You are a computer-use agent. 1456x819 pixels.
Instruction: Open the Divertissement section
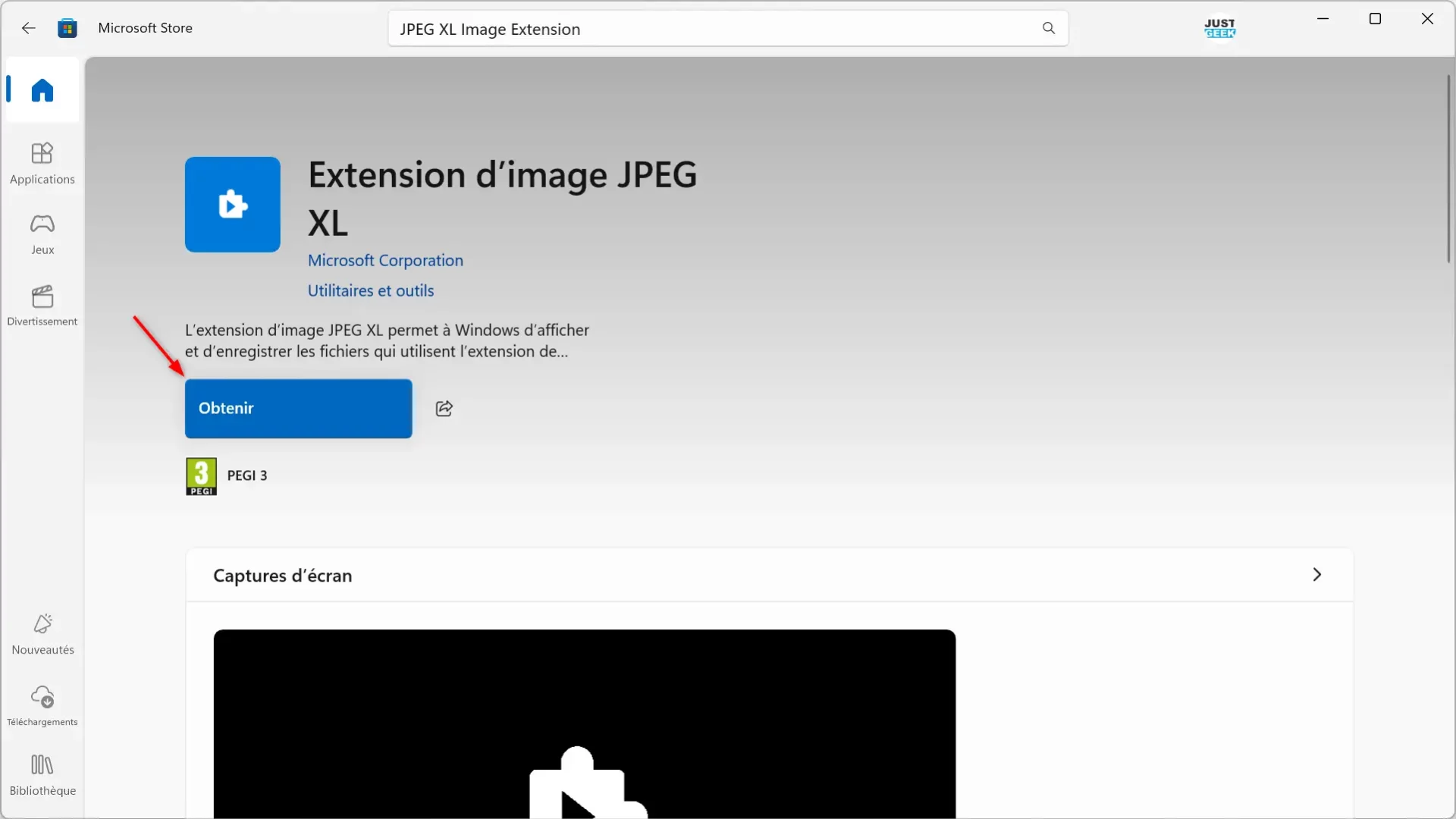tap(42, 306)
